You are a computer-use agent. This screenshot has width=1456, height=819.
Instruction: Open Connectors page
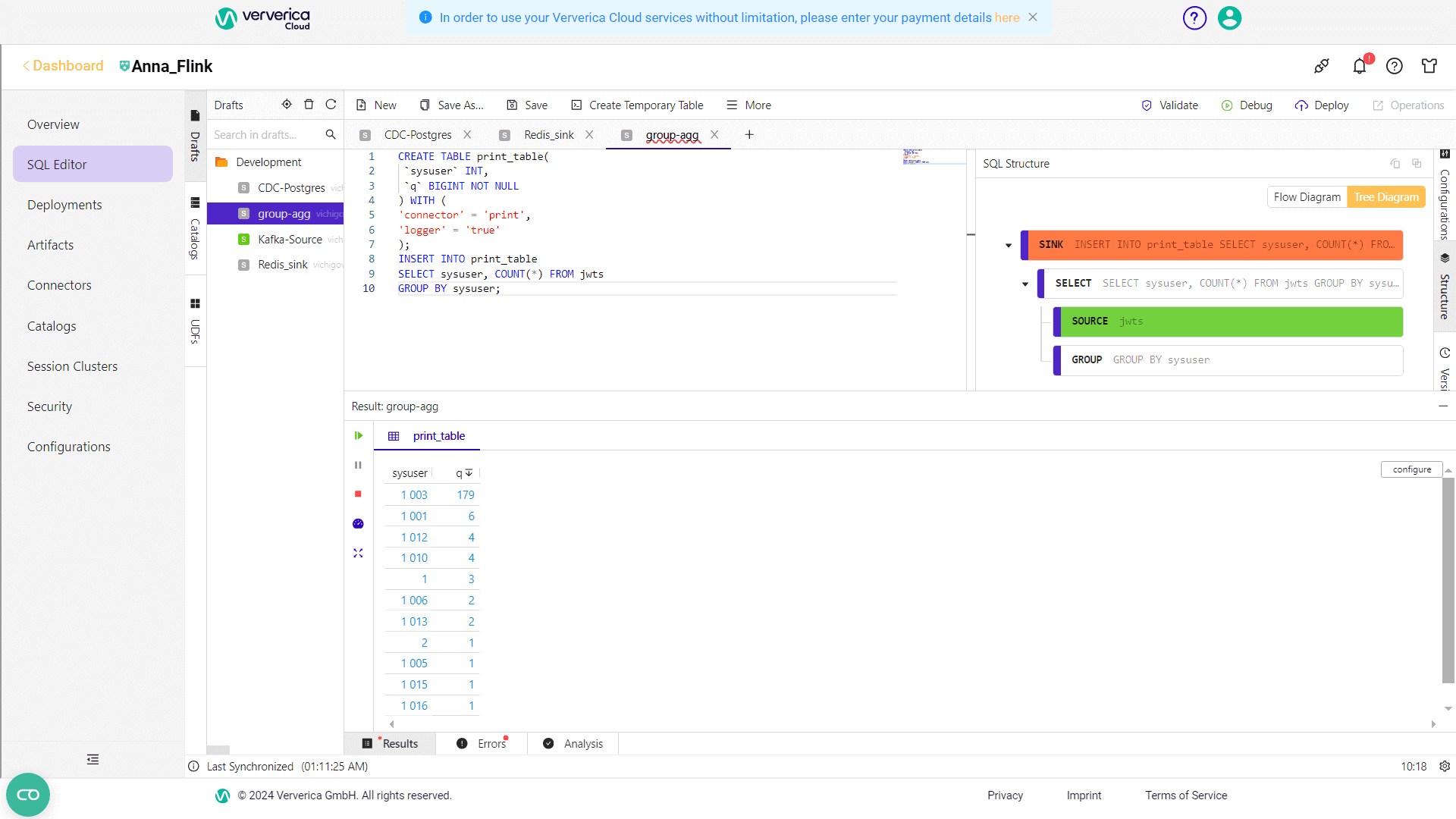click(x=59, y=285)
